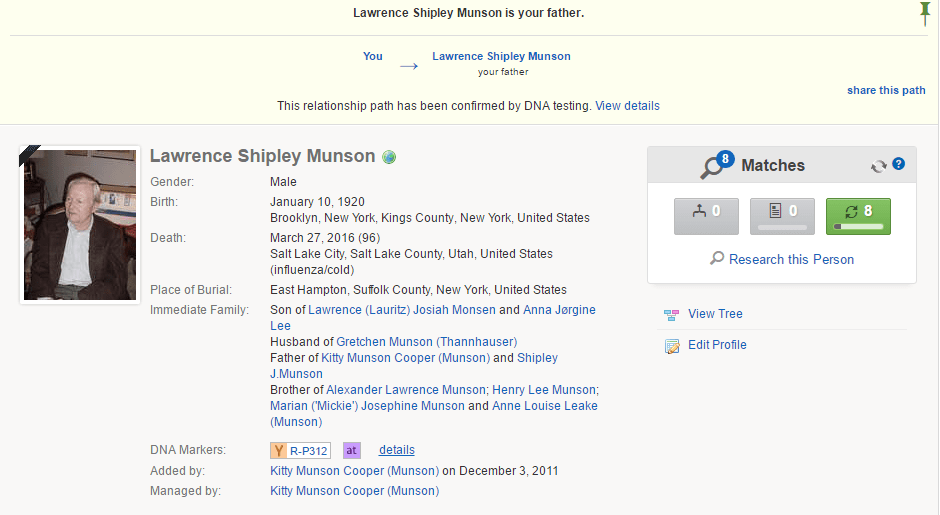Open the green smart matches button showing 8

click(x=858, y=216)
